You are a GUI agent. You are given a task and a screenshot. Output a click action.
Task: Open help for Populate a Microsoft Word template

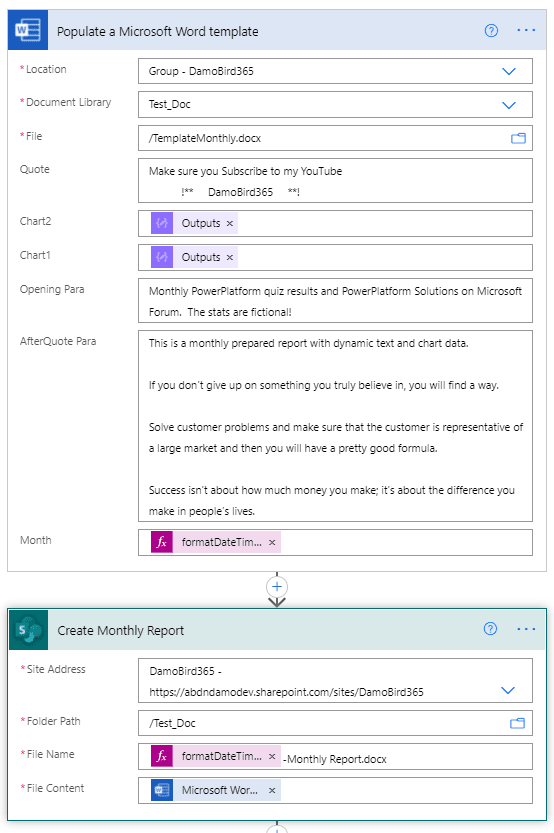point(491,31)
